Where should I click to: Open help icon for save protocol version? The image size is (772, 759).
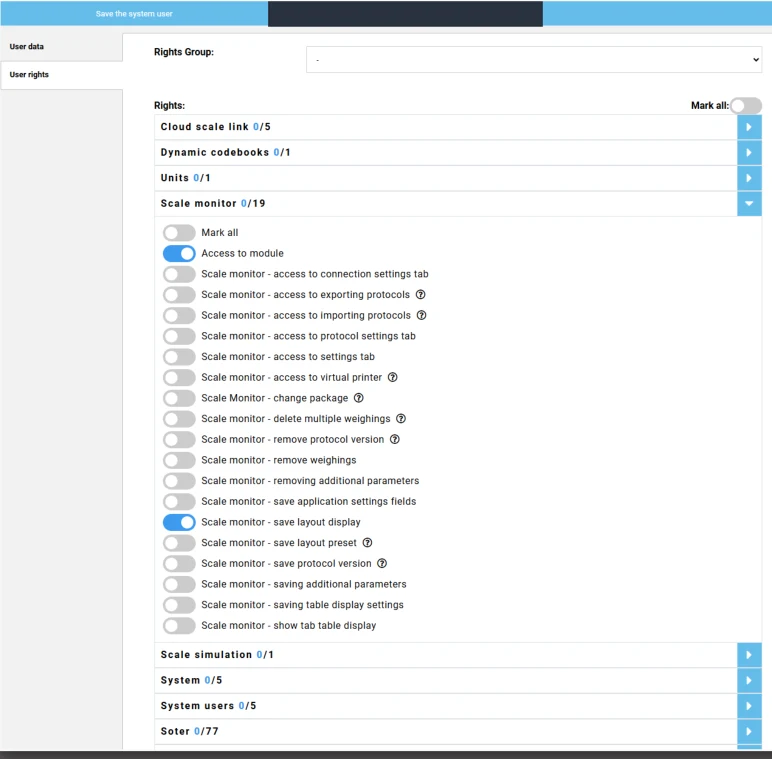(x=382, y=563)
